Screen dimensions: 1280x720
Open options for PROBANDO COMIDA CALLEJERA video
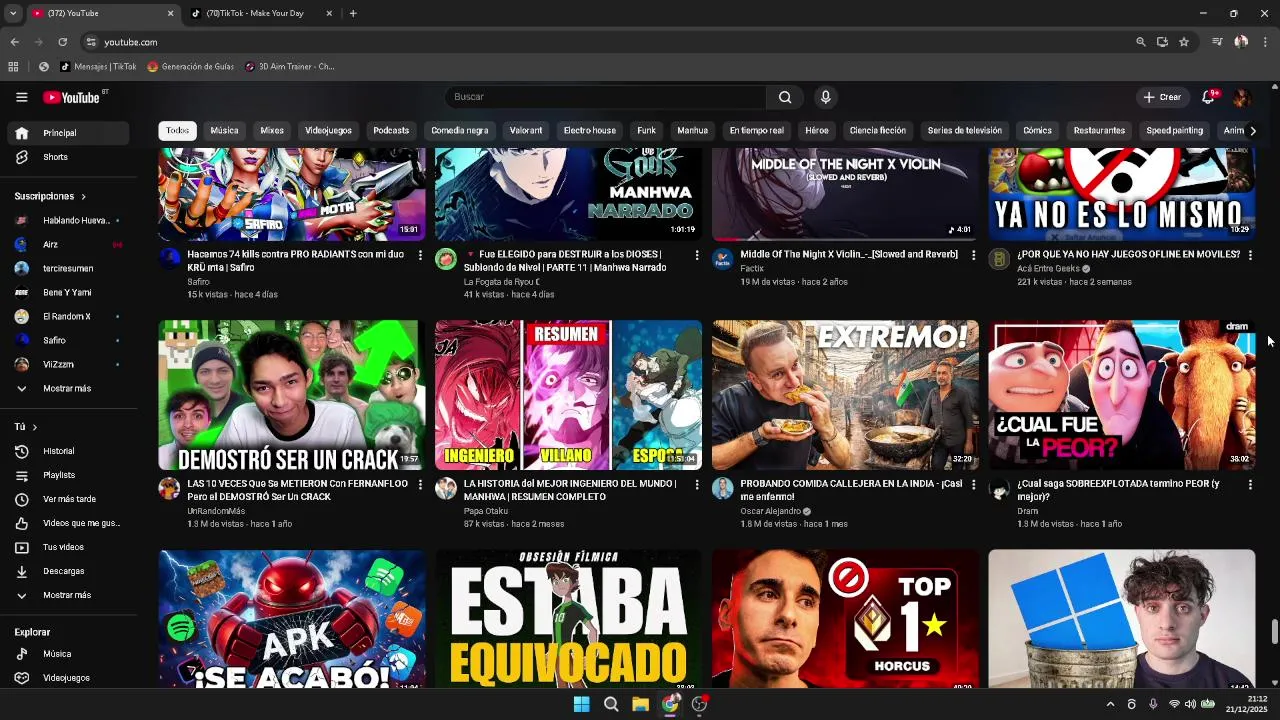point(973,485)
